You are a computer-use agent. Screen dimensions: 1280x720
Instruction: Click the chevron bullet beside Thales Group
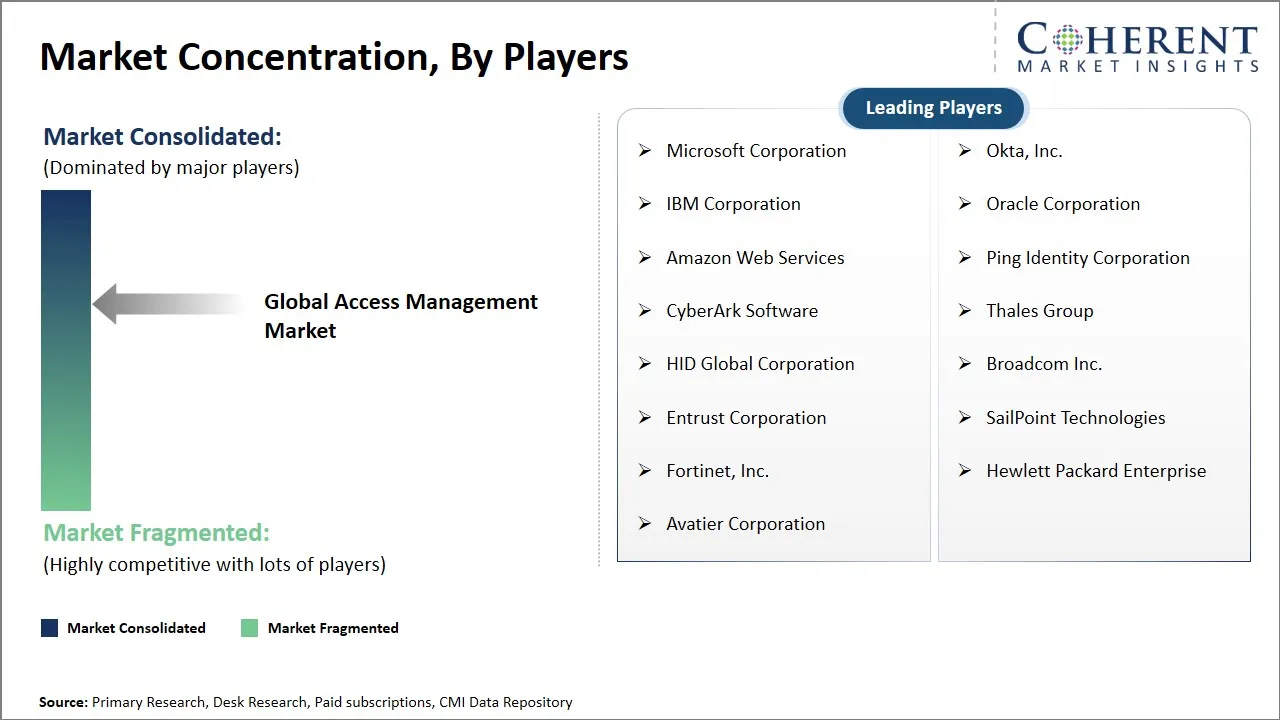964,310
